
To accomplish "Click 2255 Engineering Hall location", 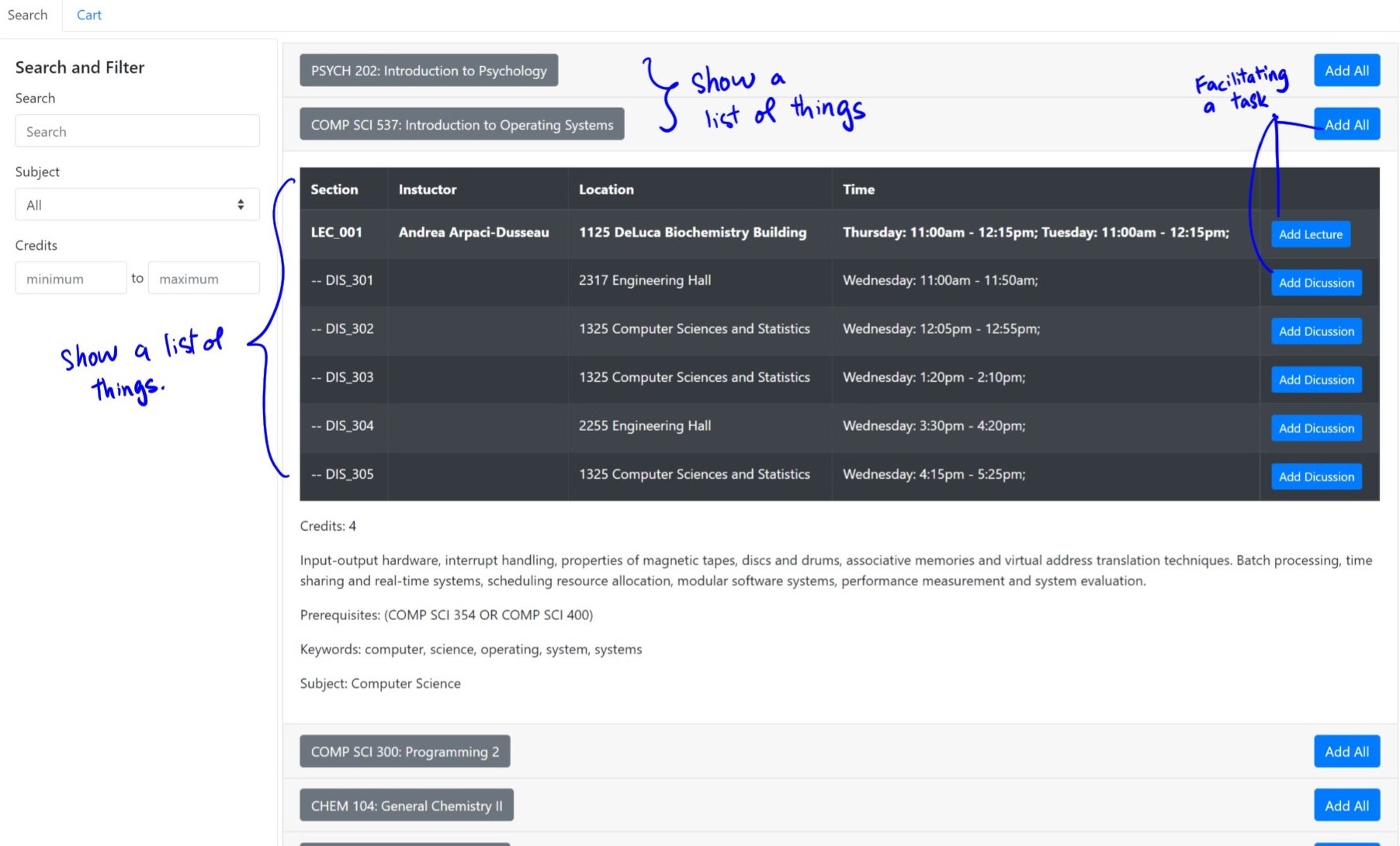I will tap(700, 427).
